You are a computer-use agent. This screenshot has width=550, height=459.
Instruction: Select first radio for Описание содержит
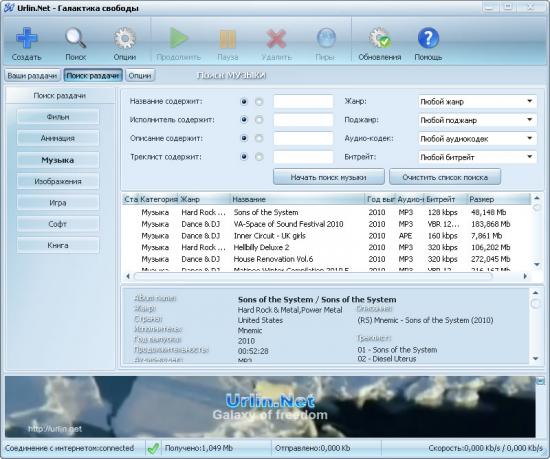[x=244, y=138]
